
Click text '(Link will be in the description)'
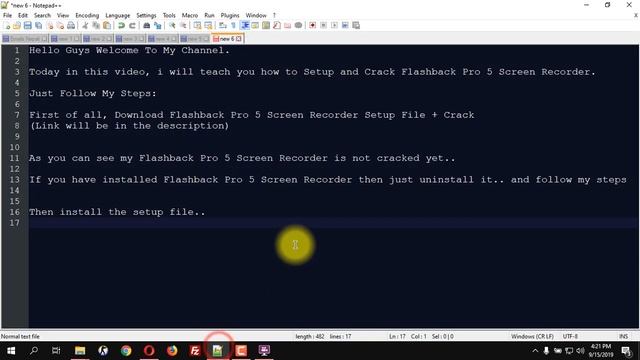tap(129, 126)
